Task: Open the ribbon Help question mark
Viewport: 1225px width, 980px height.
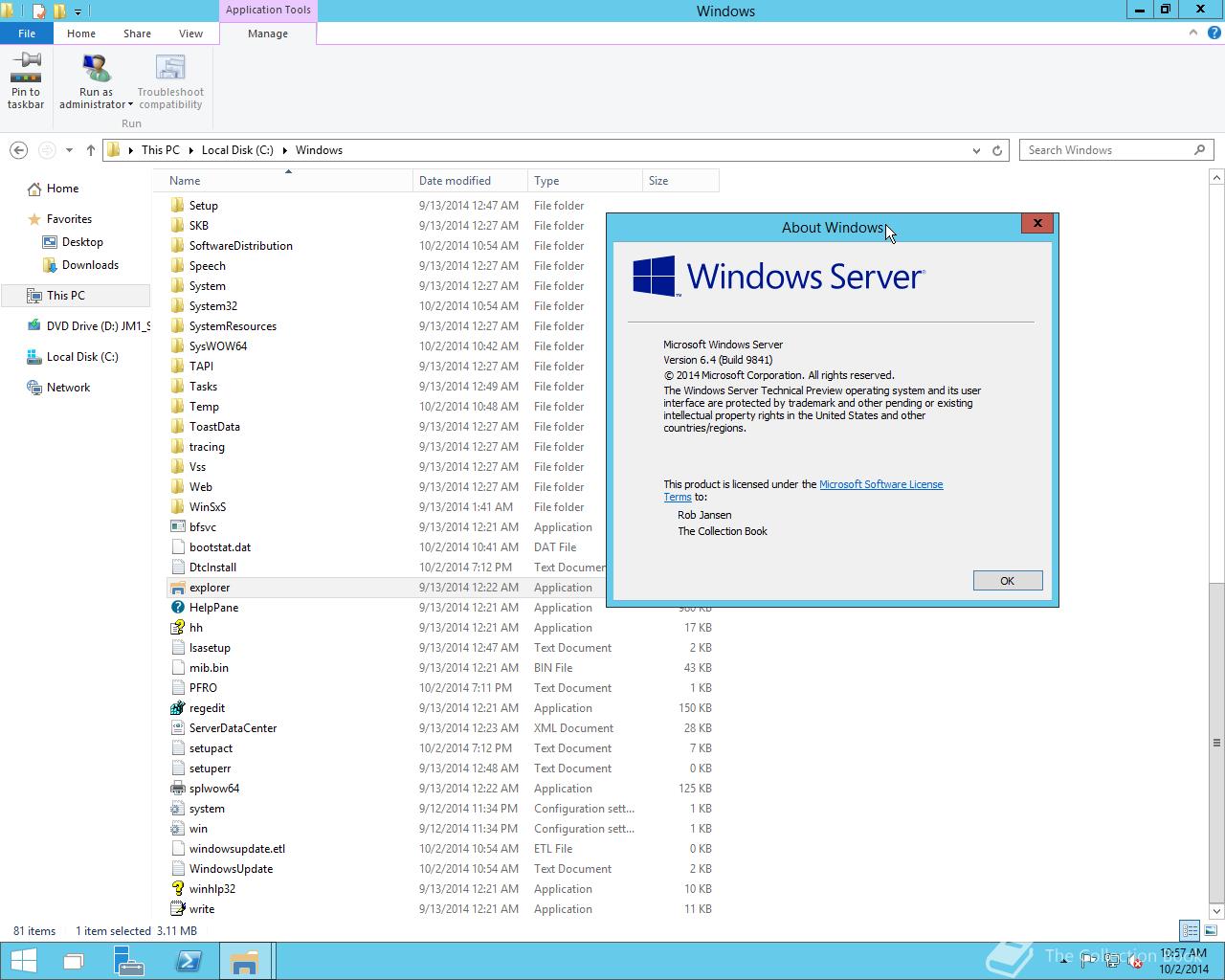Action: [x=1214, y=33]
